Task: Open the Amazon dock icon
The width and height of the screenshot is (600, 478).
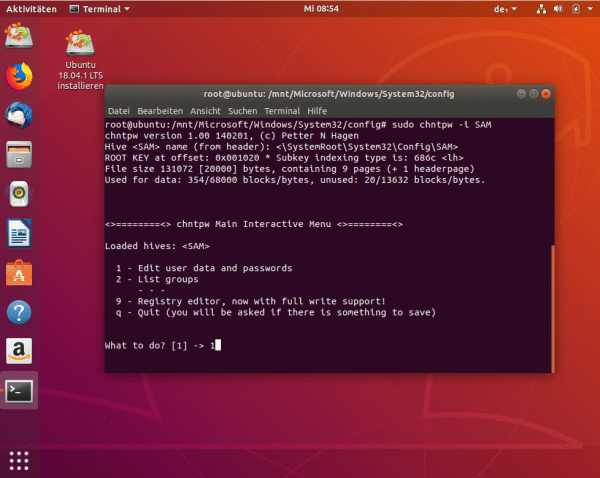Action: pyautogui.click(x=19, y=351)
